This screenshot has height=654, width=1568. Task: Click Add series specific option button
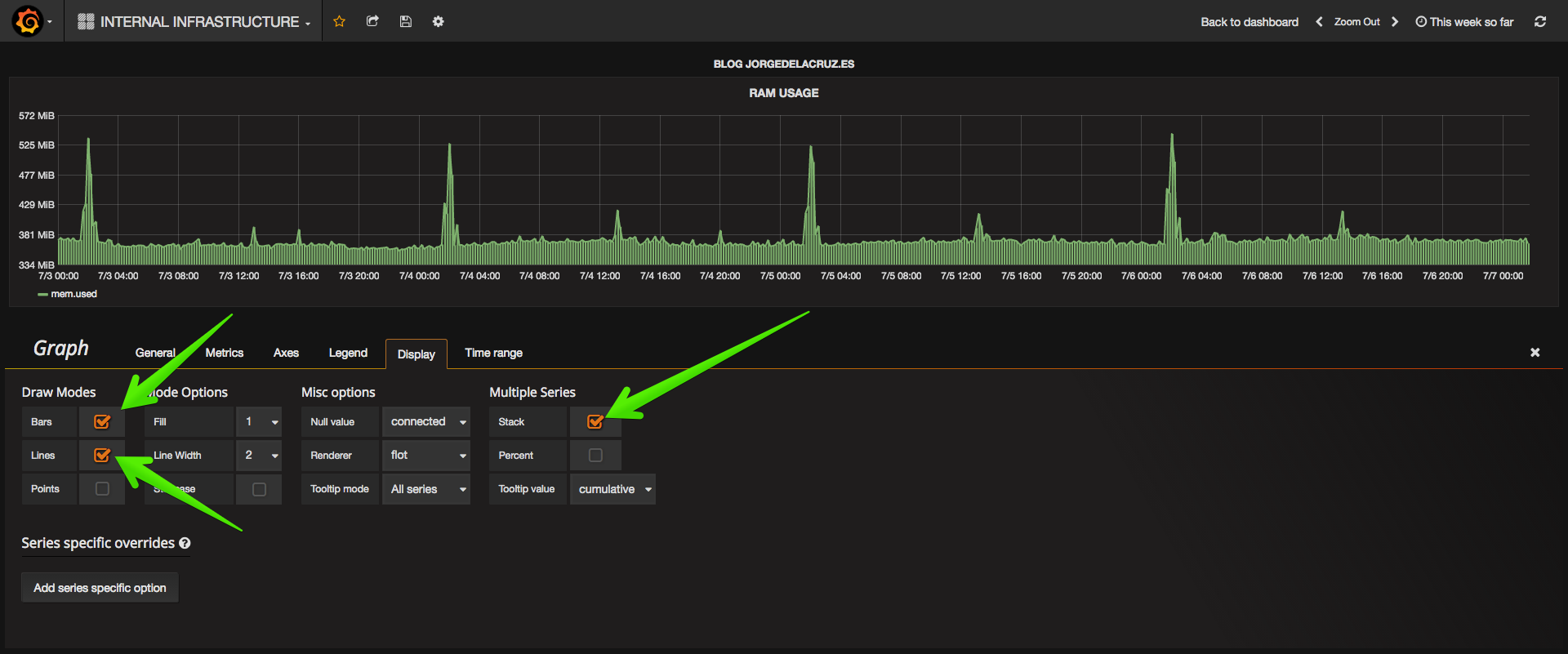[100, 588]
